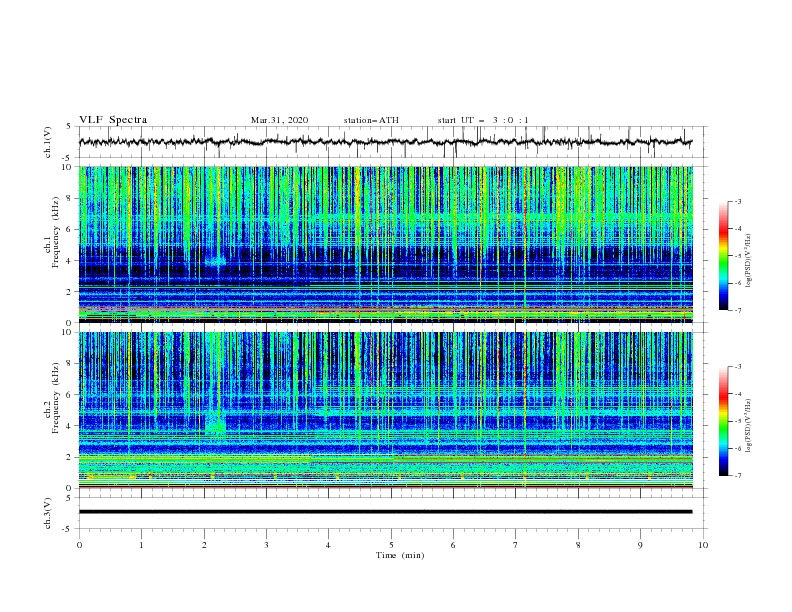
Task: Click the time axis tick label "9"
Action: click(640, 545)
